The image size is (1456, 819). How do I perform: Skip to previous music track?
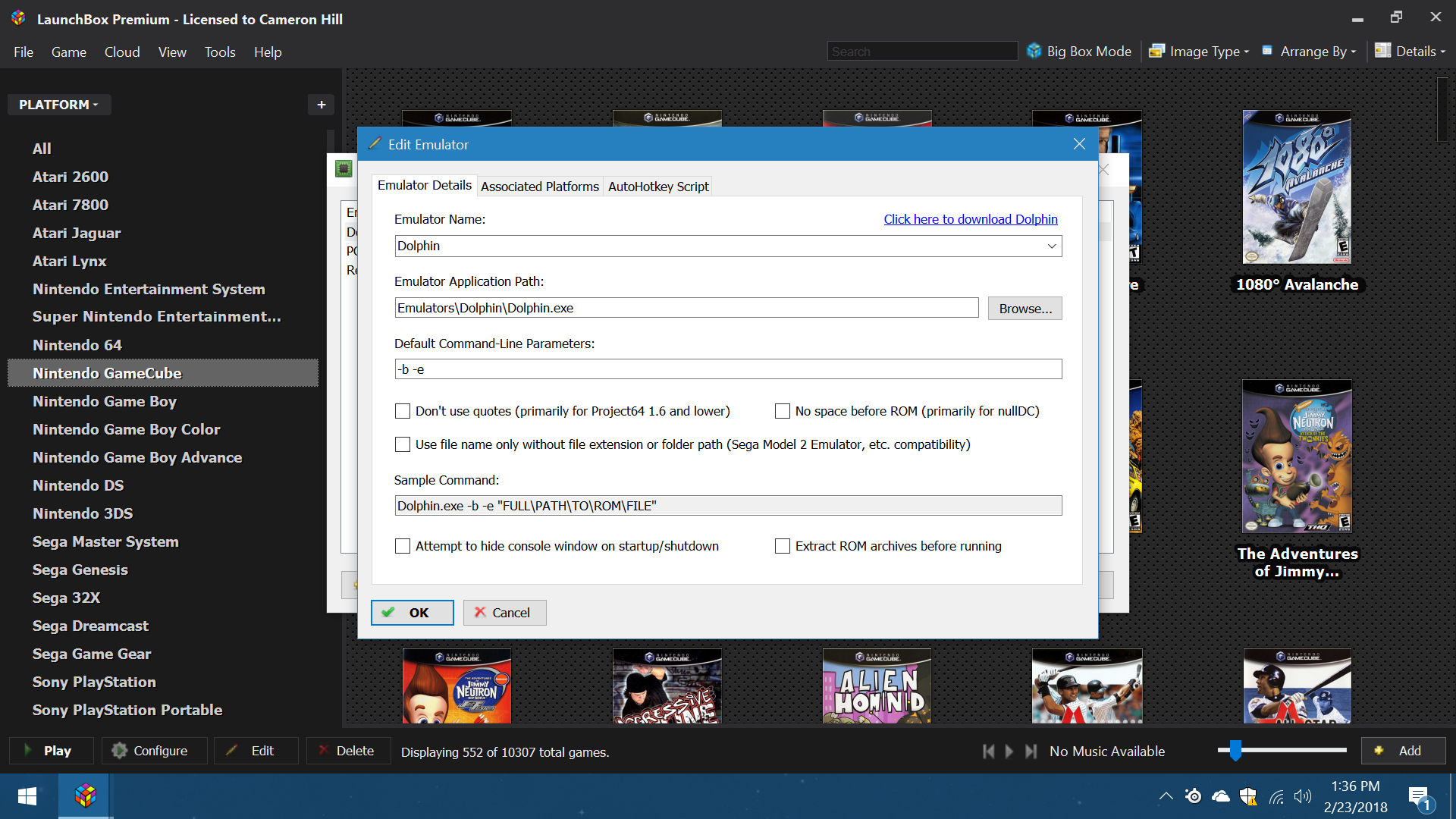[x=988, y=752]
